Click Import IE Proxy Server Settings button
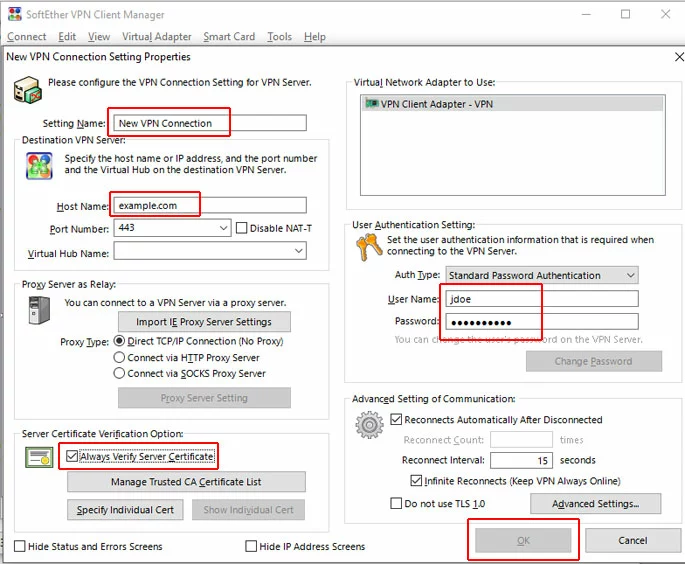 [204, 322]
